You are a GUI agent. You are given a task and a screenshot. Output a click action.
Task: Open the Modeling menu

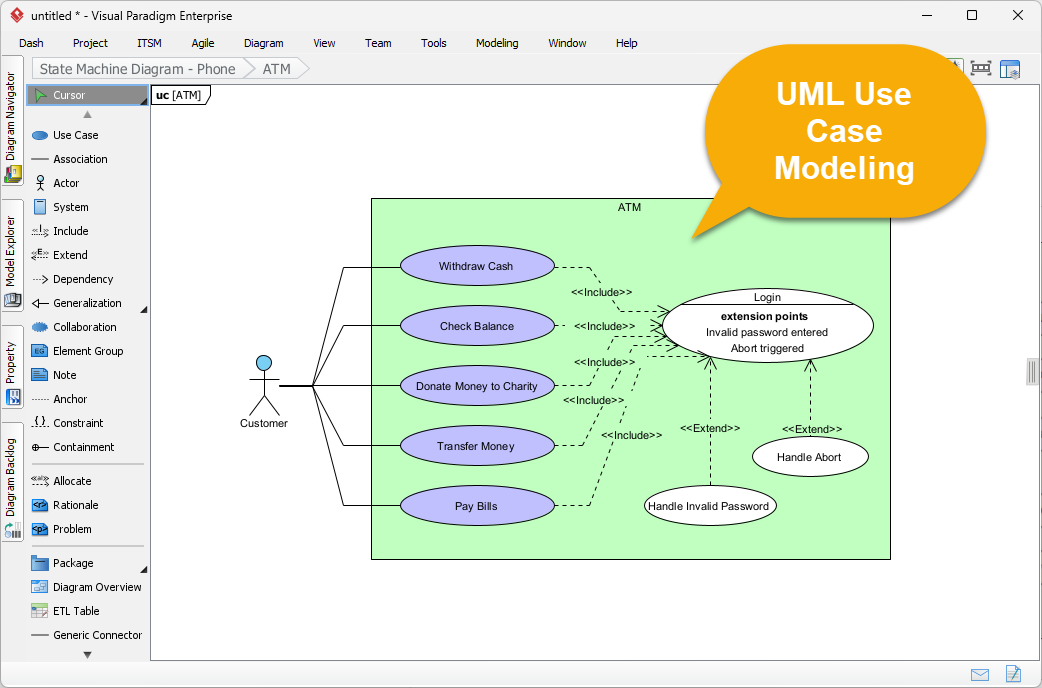[x=497, y=43]
